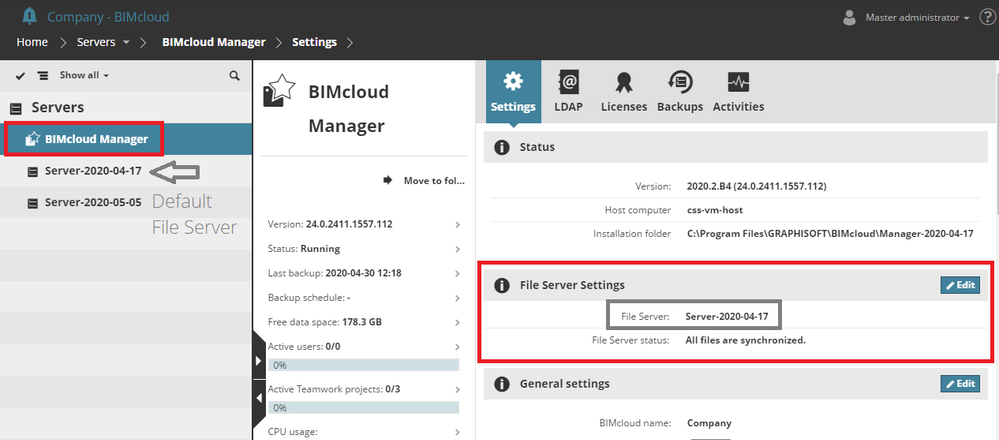
Task: Click the BIMcloud name value Company
Action: (x=709, y=423)
